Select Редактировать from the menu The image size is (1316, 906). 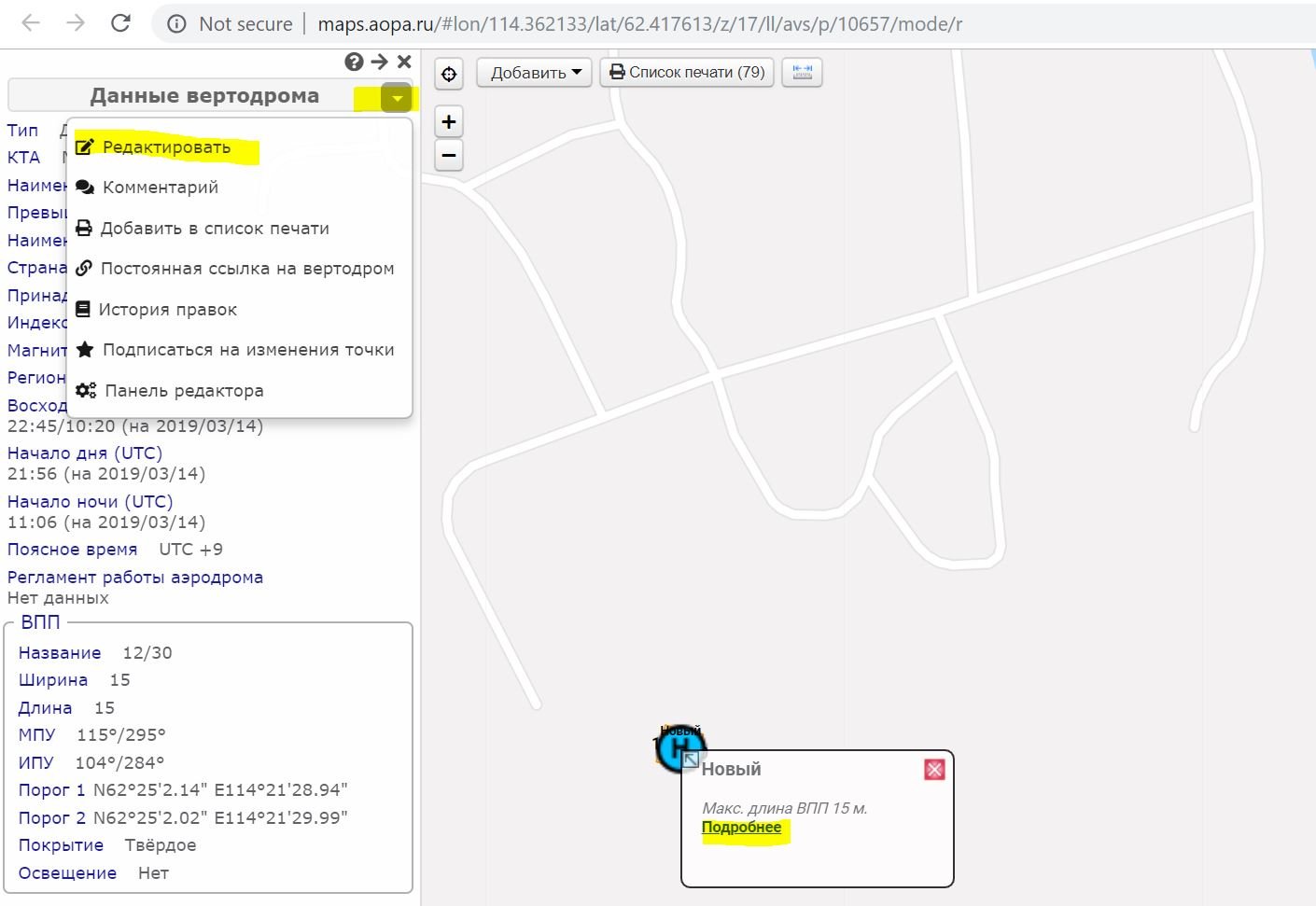[166, 147]
